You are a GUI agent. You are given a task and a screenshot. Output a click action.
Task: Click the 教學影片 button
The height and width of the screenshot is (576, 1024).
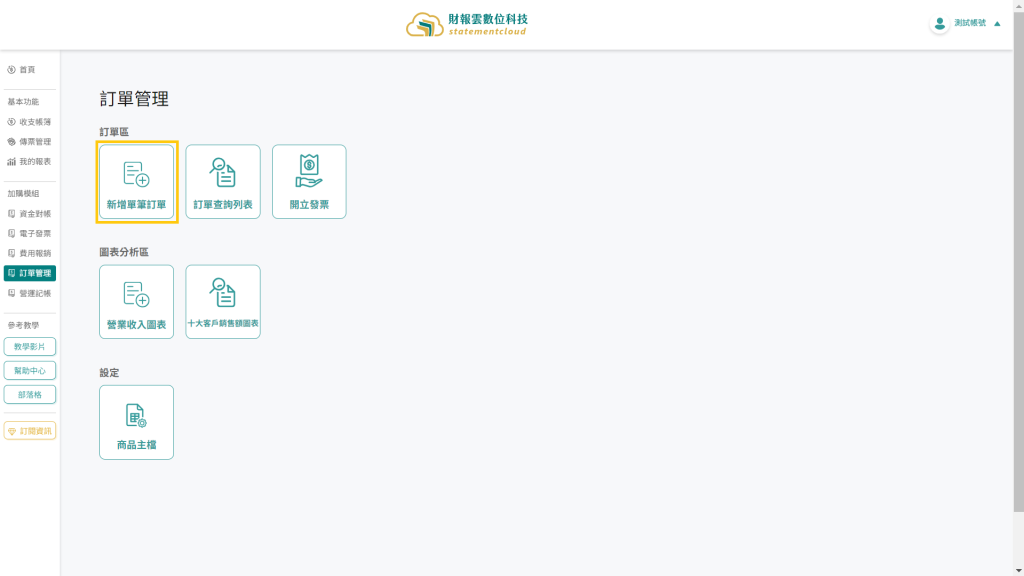30,347
